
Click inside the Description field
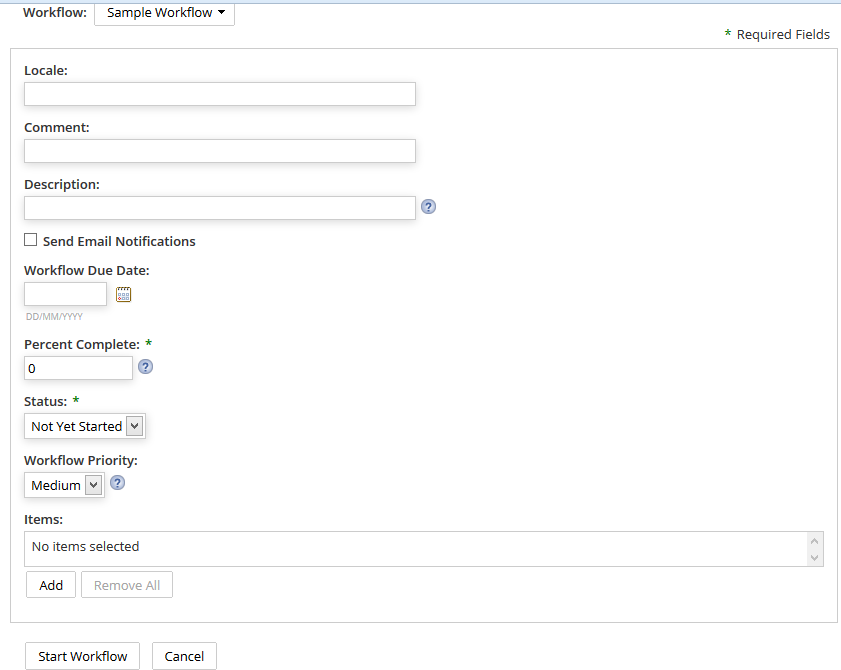(219, 207)
